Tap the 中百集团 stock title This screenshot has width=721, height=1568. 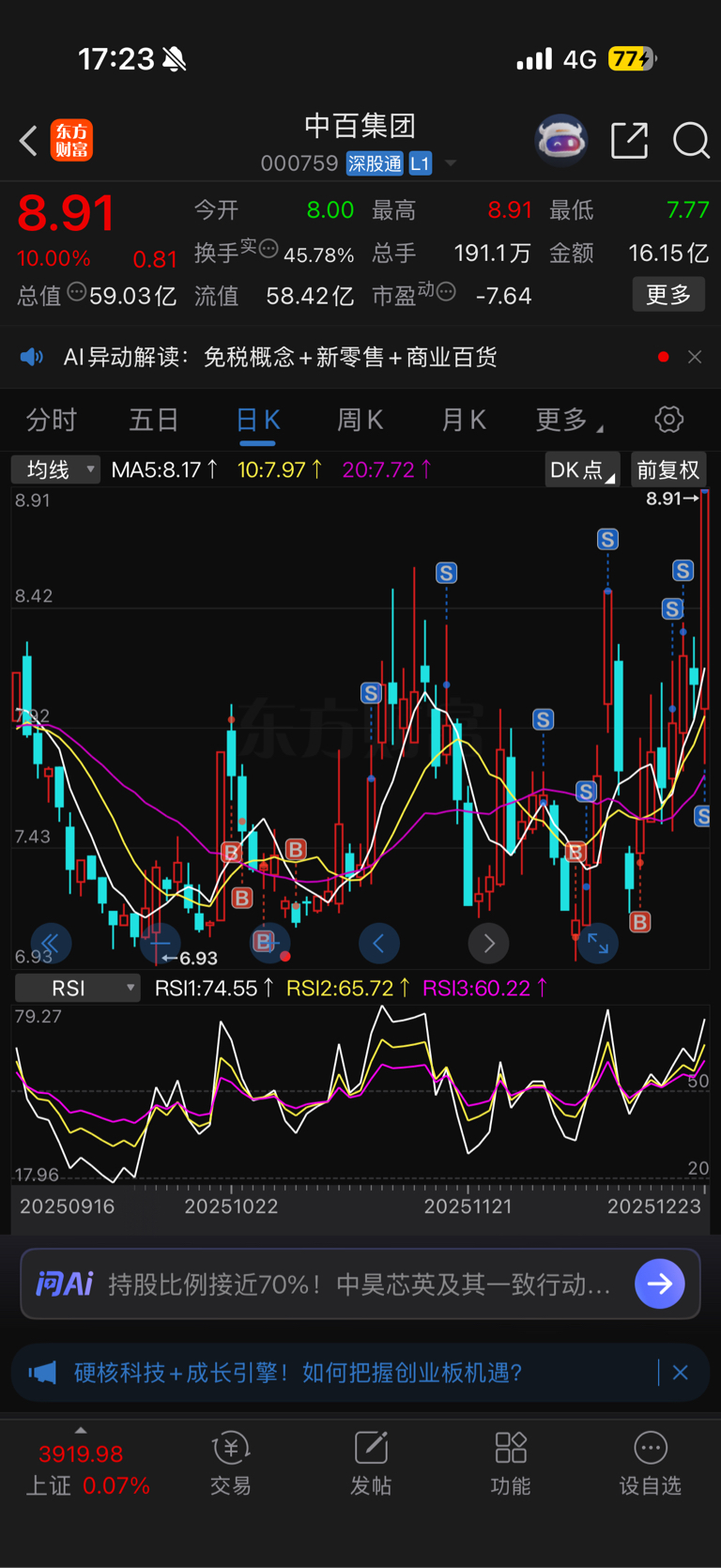tap(360, 126)
